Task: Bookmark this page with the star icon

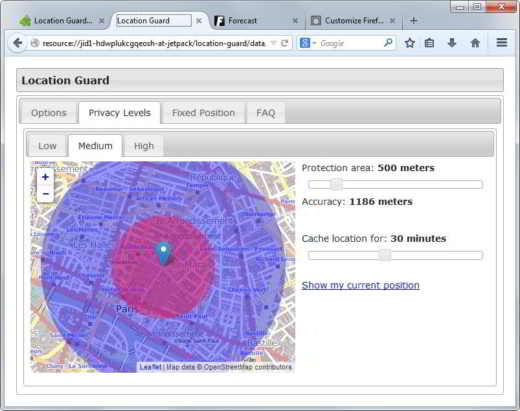Action: [410, 43]
